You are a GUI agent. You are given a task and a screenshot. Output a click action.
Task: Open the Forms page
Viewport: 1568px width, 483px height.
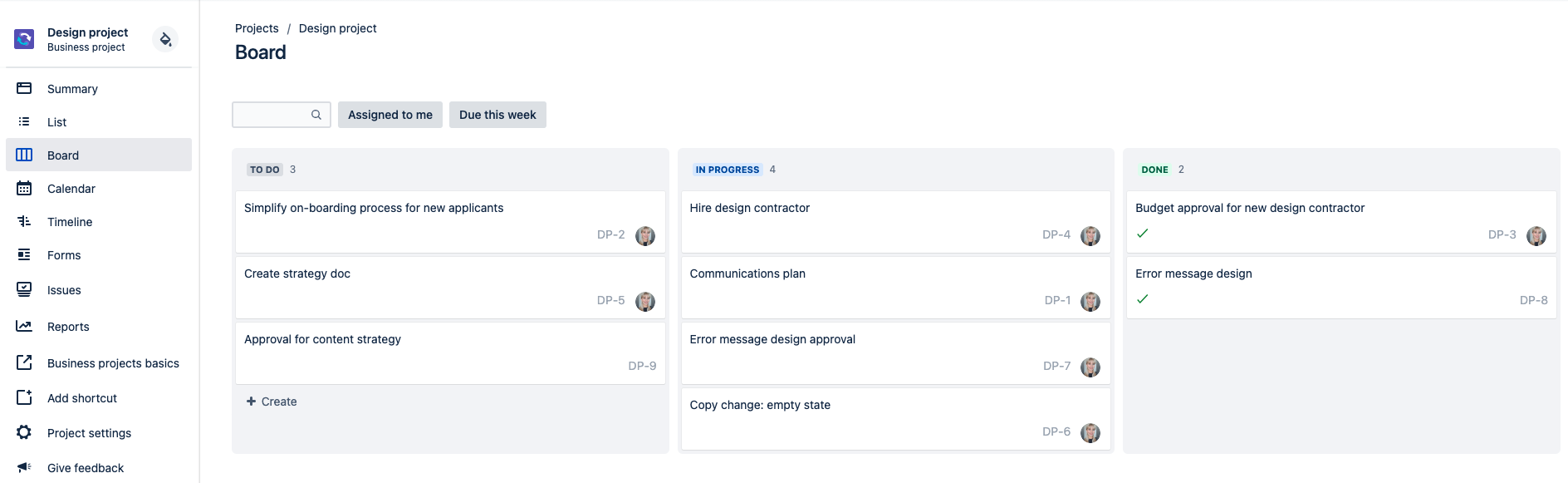coord(64,255)
